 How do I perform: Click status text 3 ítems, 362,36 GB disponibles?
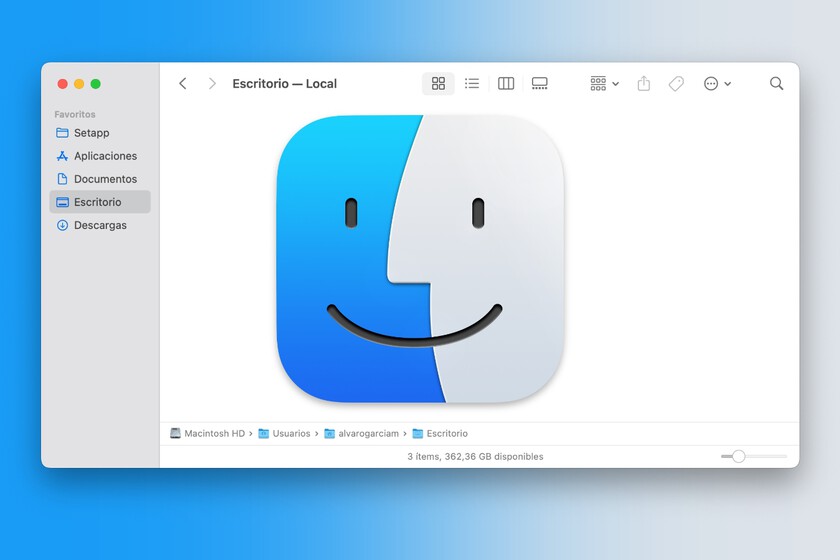475,457
